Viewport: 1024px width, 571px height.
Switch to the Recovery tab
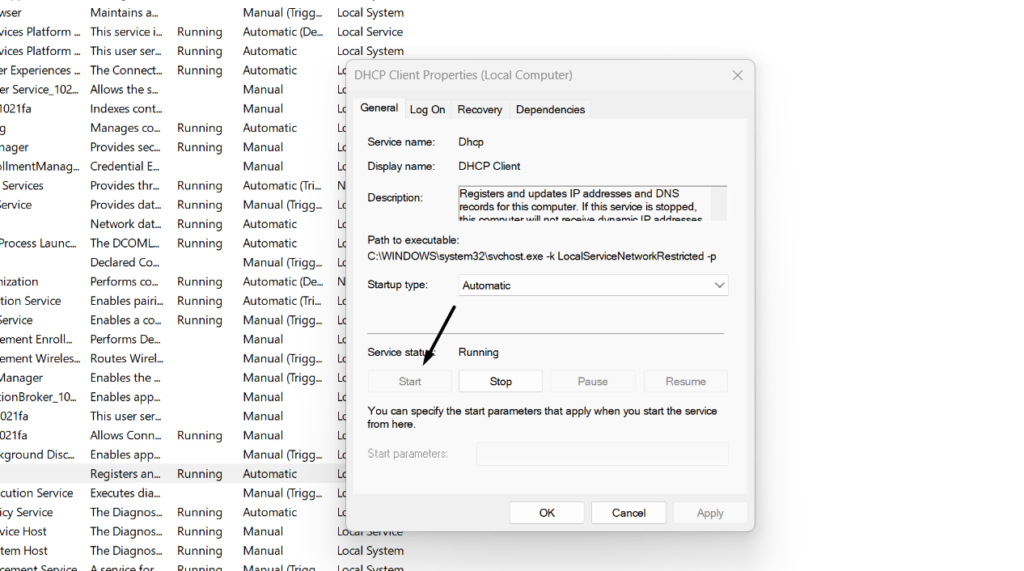coord(480,109)
